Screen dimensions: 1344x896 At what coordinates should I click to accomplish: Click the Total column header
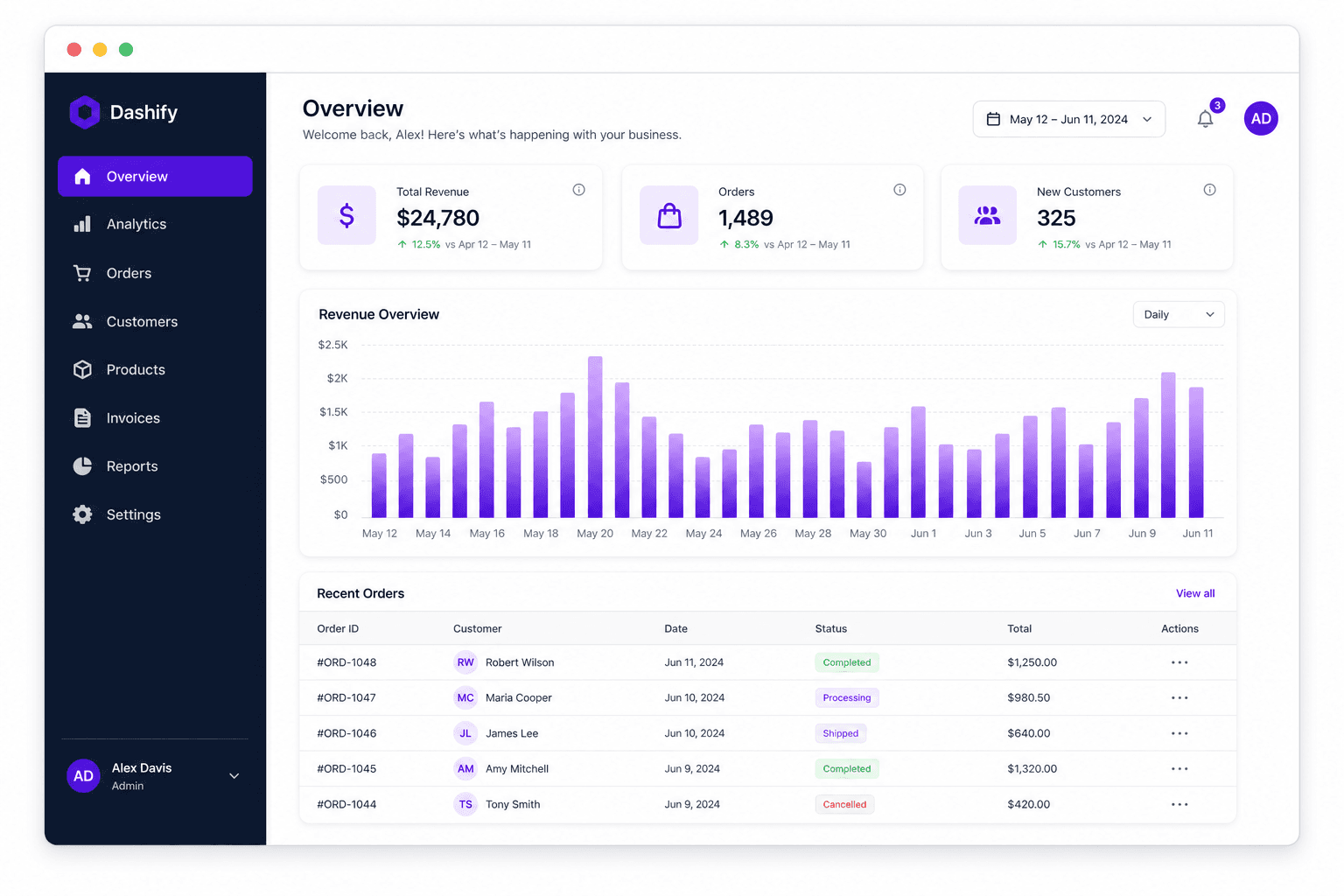point(1019,628)
